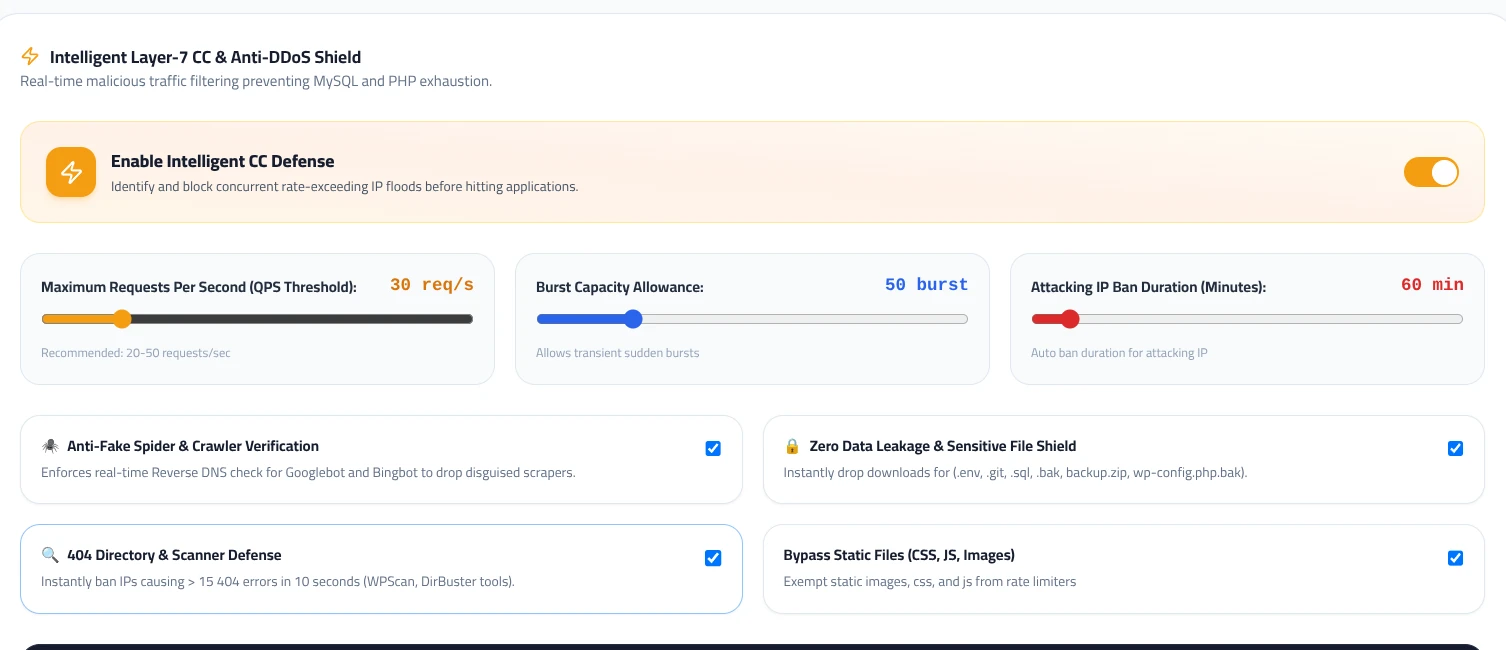
Task: Uncheck Bypass Static Files checkbox
Action: (1455, 558)
